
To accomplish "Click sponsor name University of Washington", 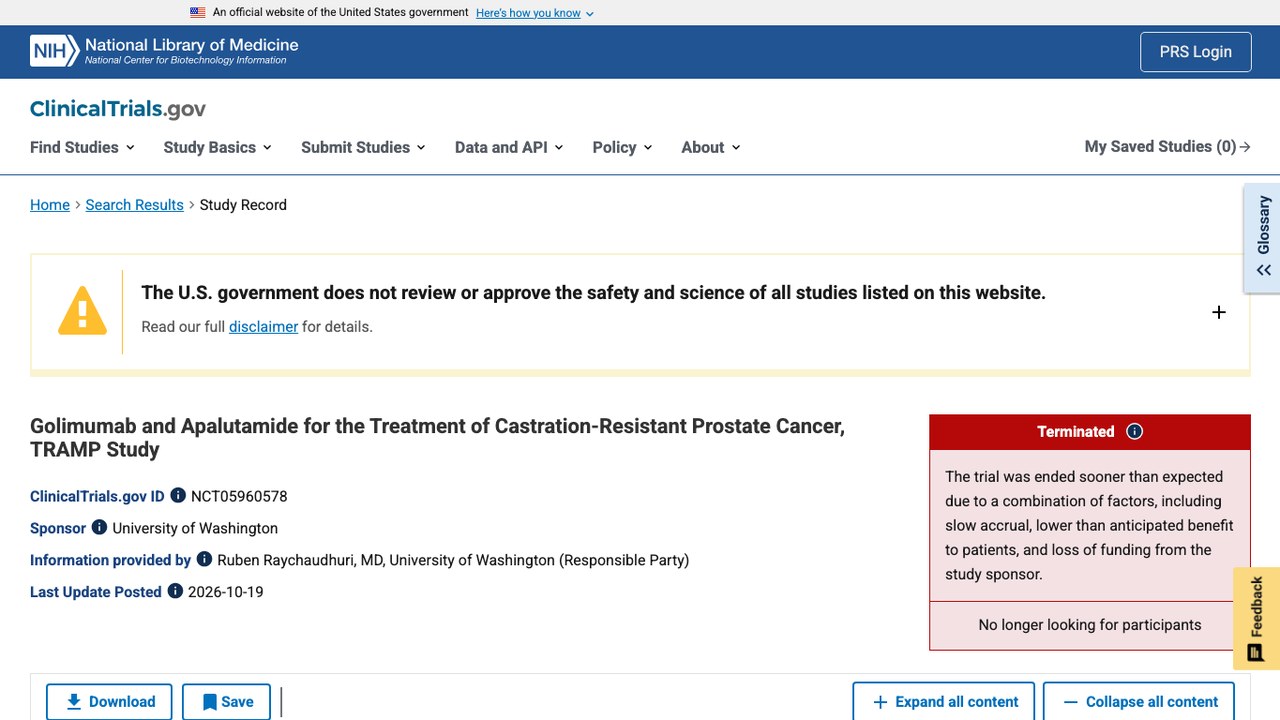I will 195,528.
